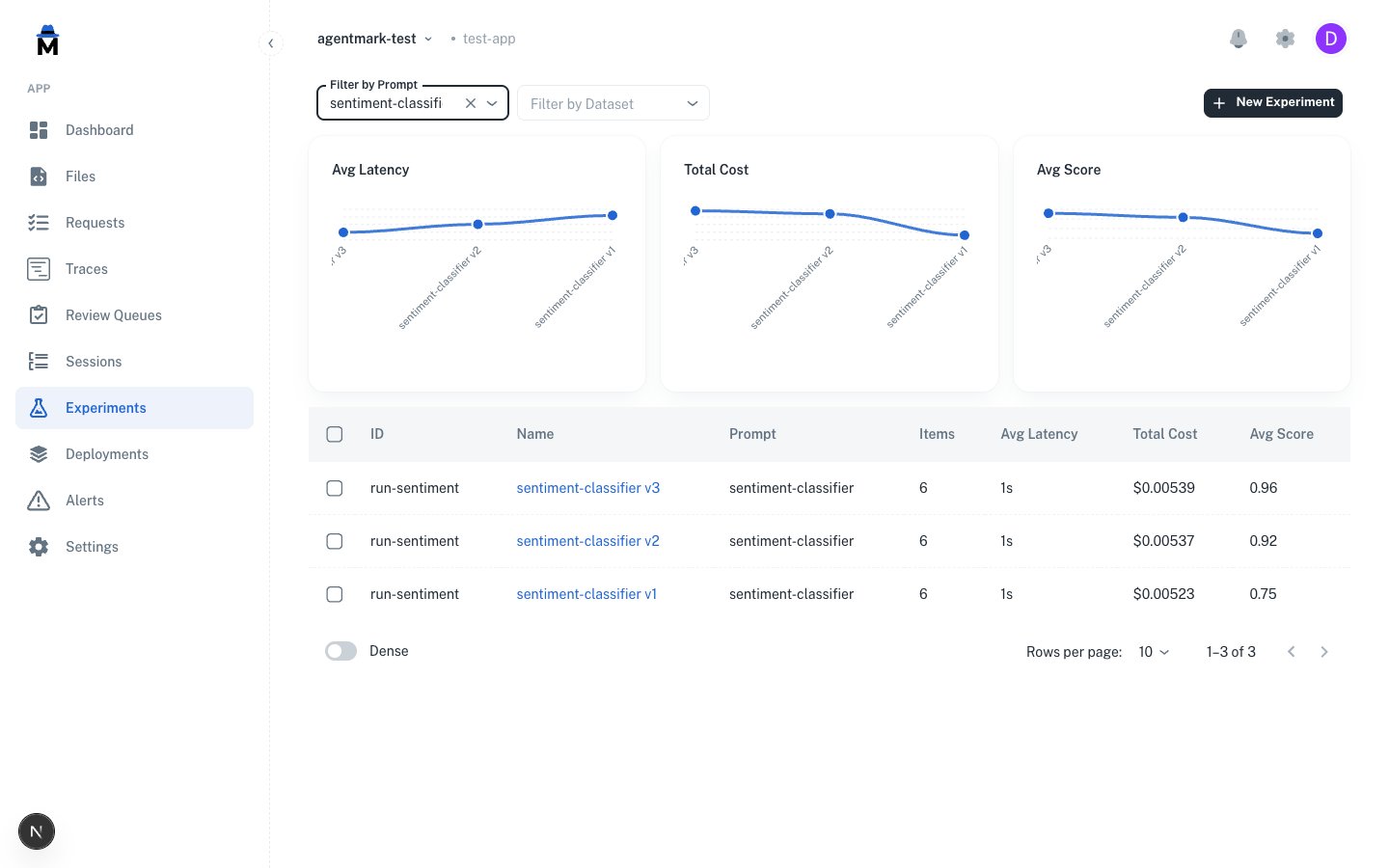Open the Traces section

click(134, 269)
